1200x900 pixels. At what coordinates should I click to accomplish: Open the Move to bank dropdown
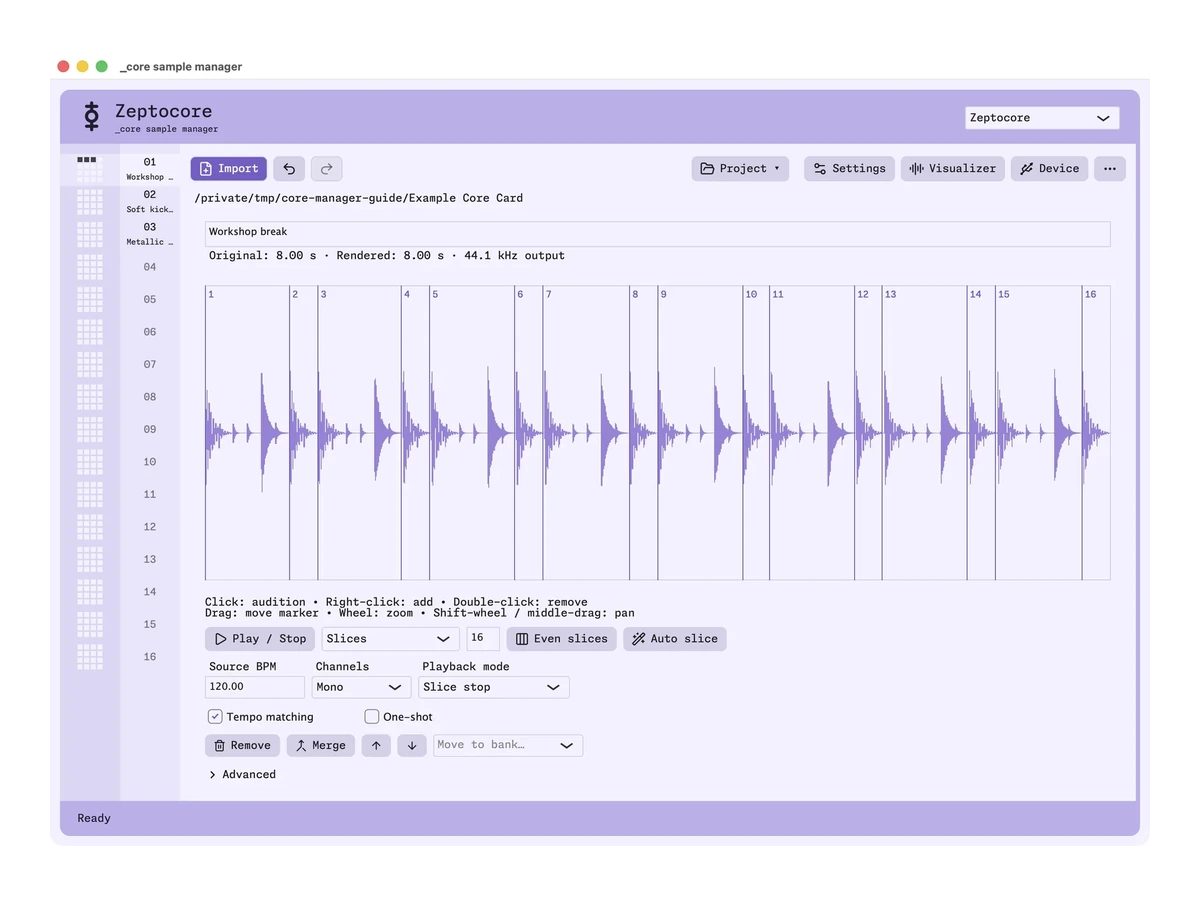(508, 746)
